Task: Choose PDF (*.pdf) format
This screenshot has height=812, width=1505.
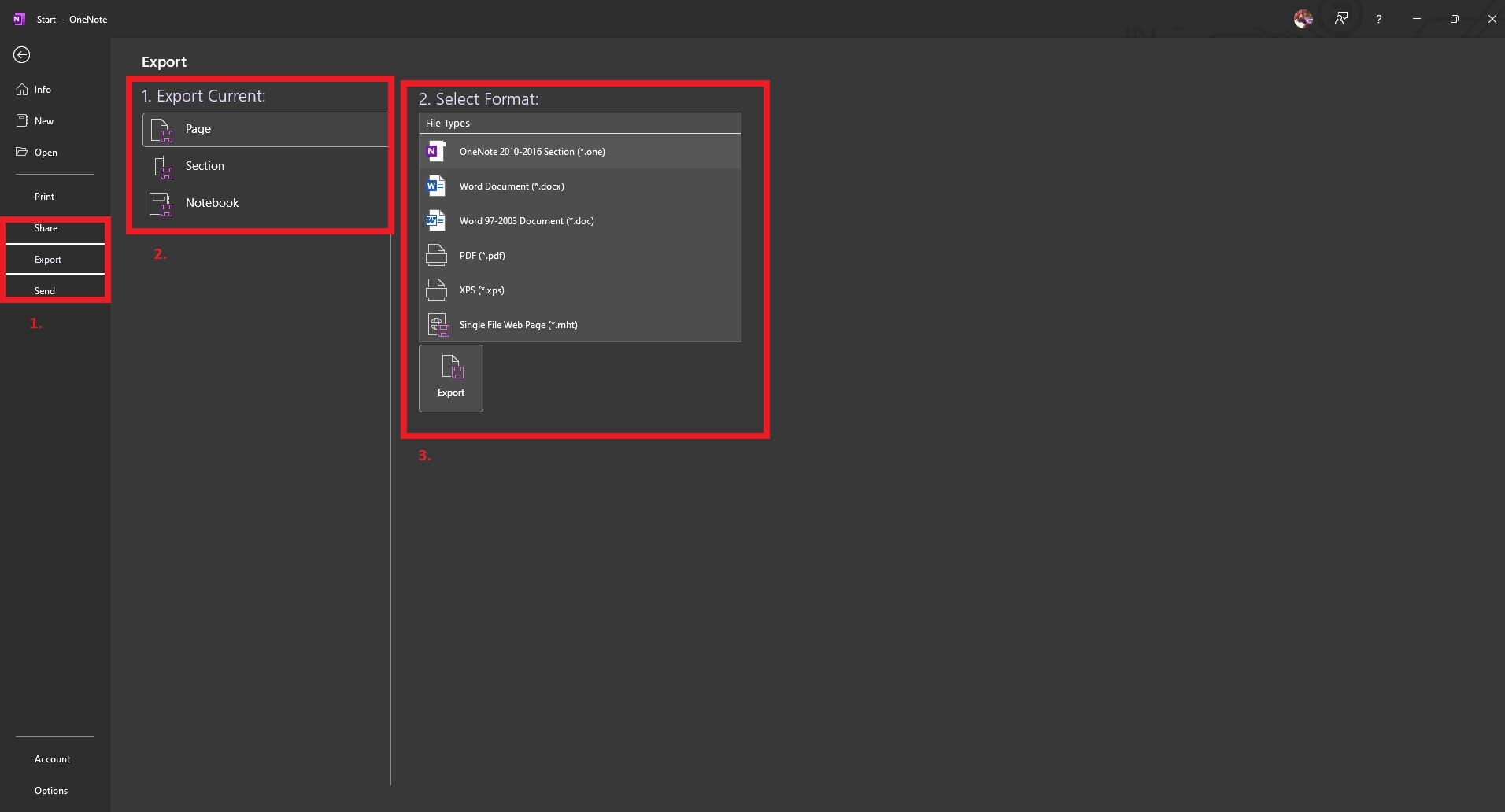Action: tap(580, 255)
